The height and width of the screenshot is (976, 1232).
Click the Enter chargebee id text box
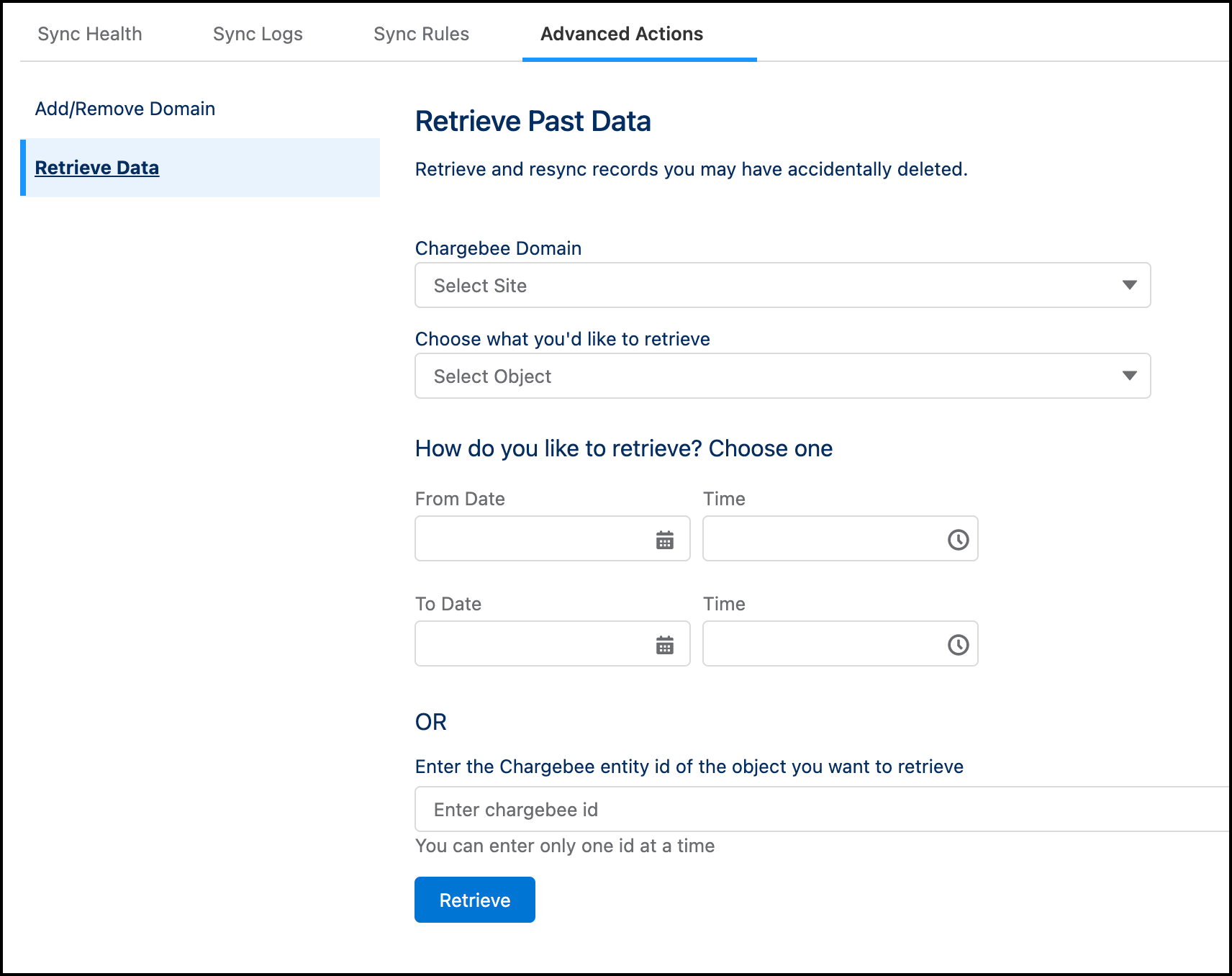[820, 810]
